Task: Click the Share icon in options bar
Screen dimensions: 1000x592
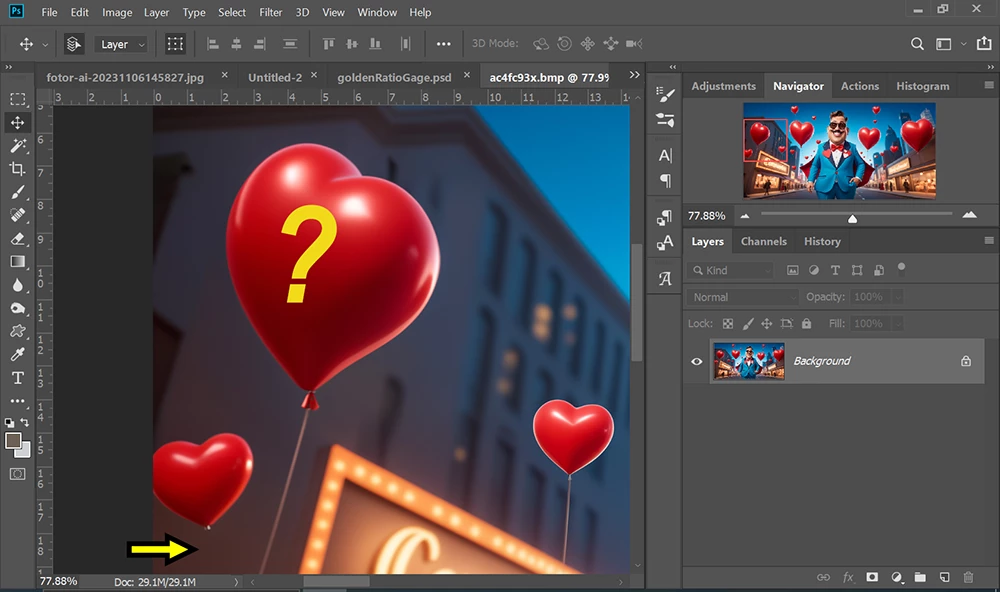Action: 984,43
